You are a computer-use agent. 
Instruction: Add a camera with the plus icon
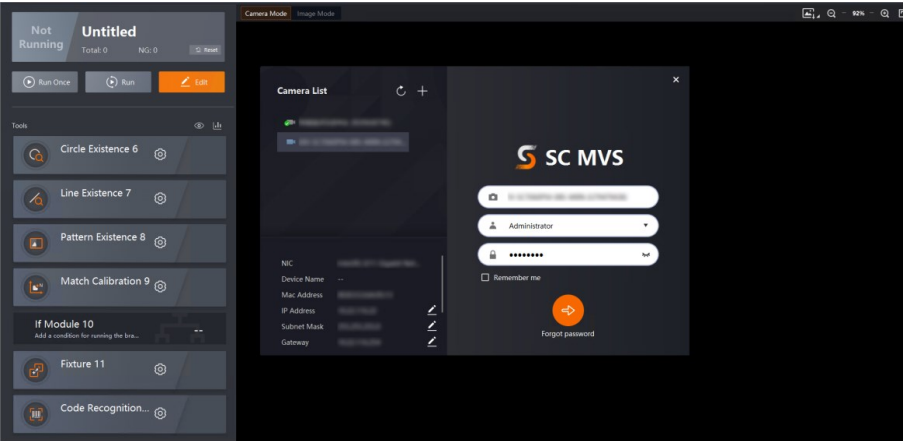click(x=422, y=91)
